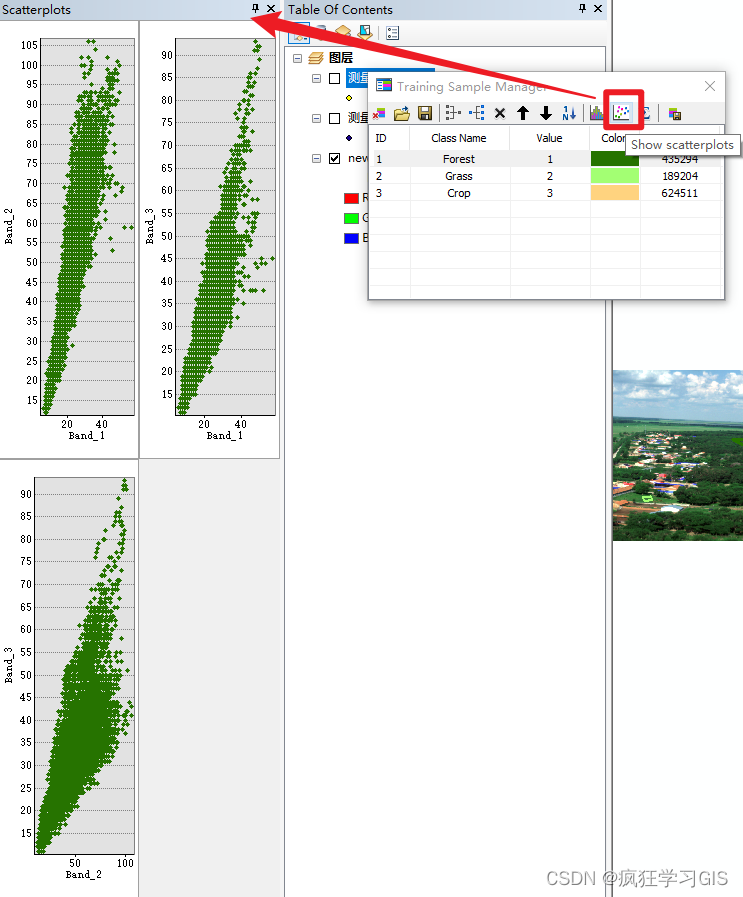
Task: Click the Class Name column header
Action: (x=459, y=138)
